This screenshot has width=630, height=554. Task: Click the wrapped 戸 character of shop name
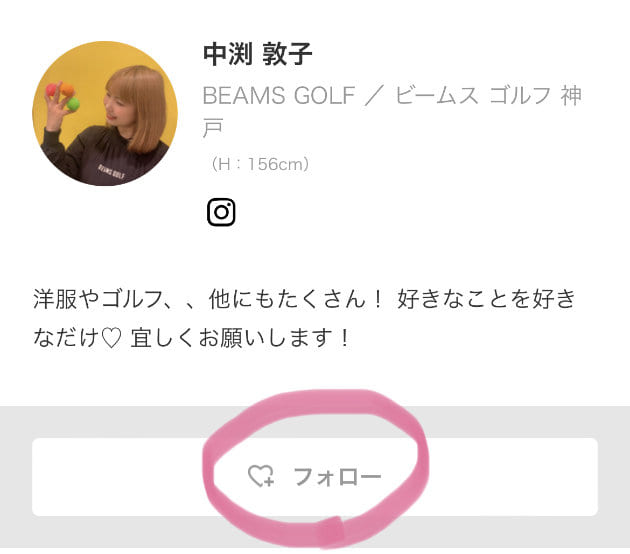point(213,128)
